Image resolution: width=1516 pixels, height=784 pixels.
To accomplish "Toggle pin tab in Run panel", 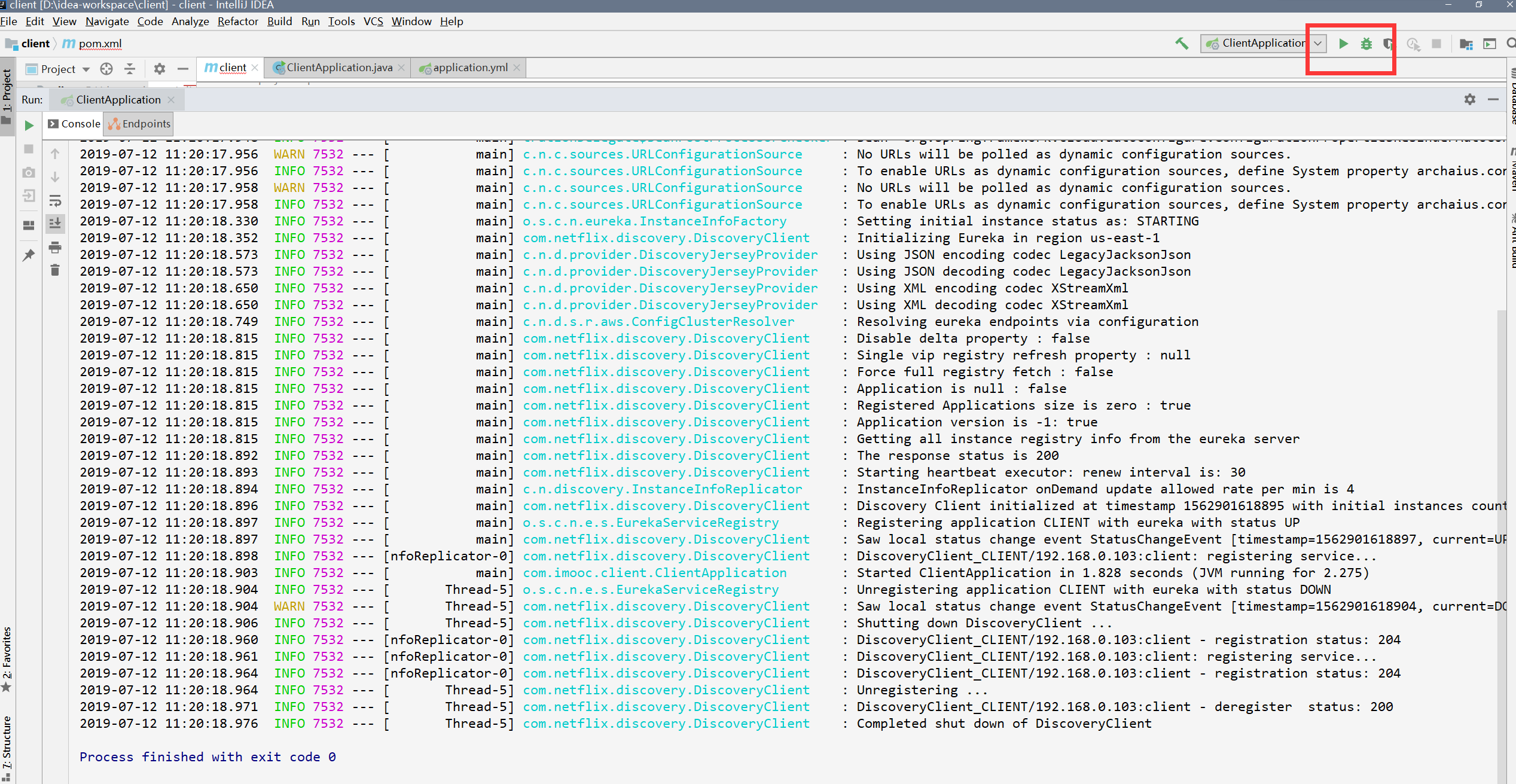I will coord(29,255).
